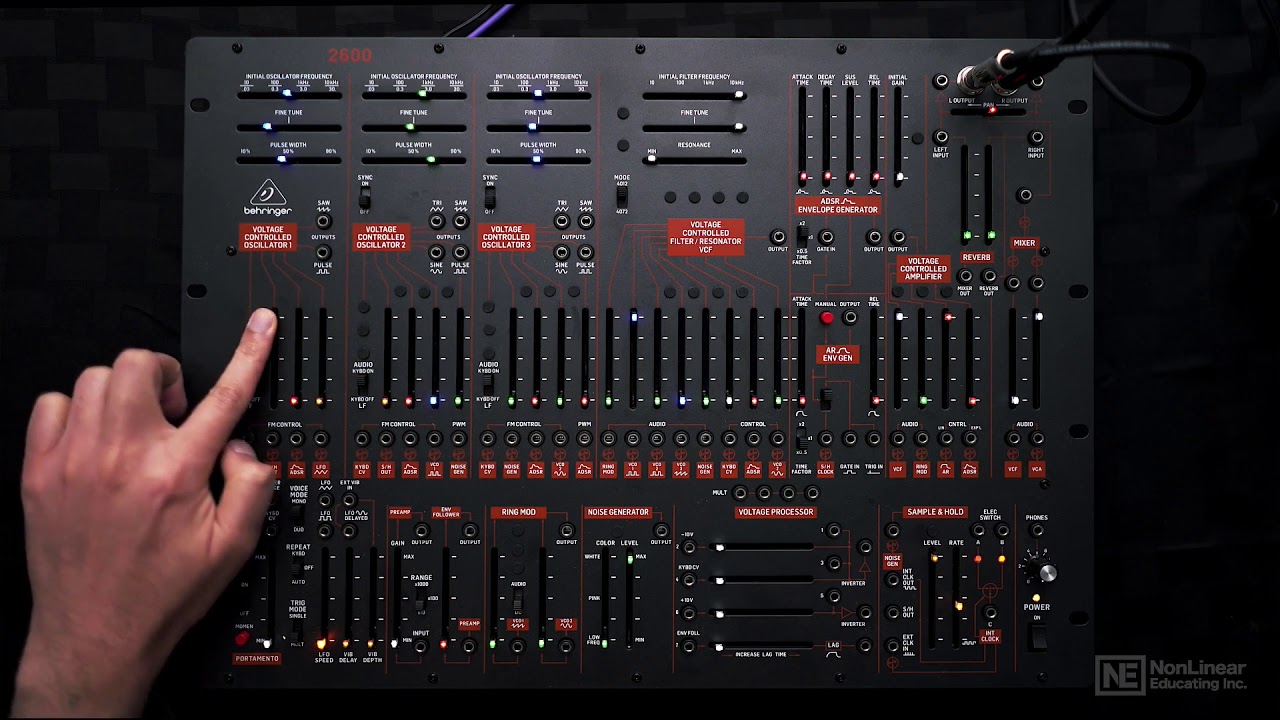Image resolution: width=1280 pixels, height=720 pixels.
Task: Click the VCO 3 SAW output jack
Action: 585,222
